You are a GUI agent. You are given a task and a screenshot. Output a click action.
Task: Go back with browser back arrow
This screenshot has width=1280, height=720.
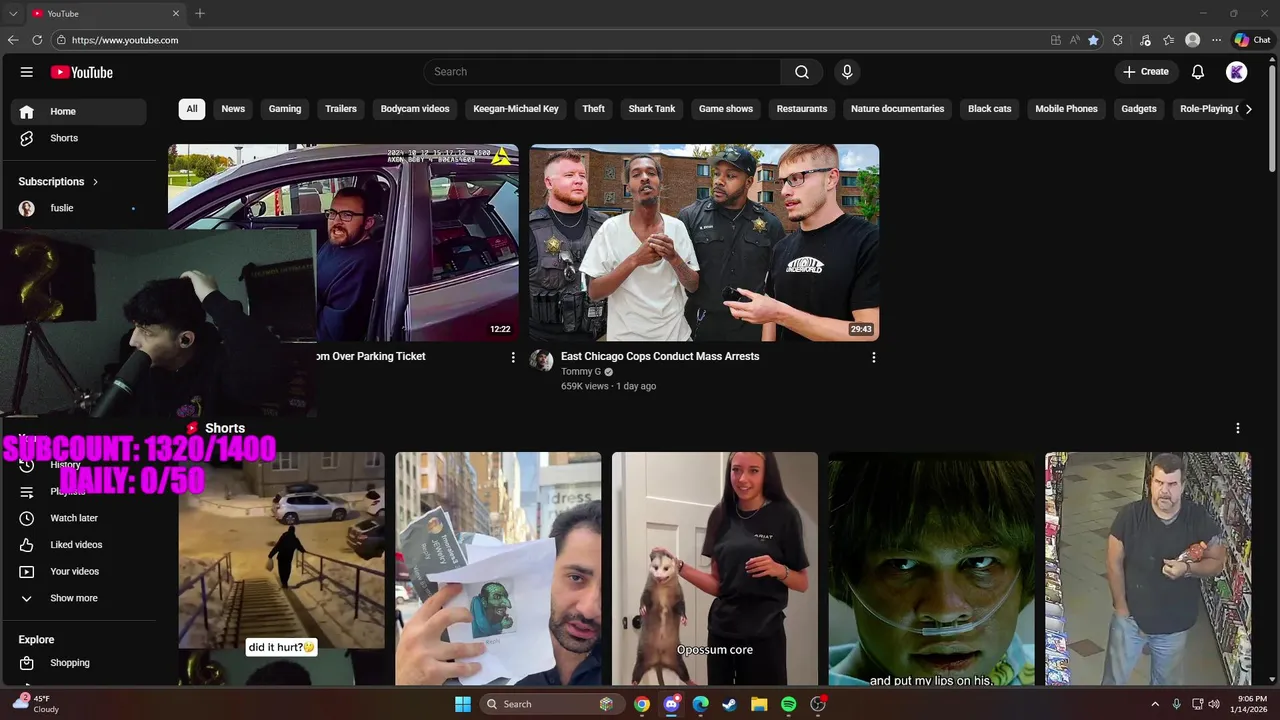13,40
